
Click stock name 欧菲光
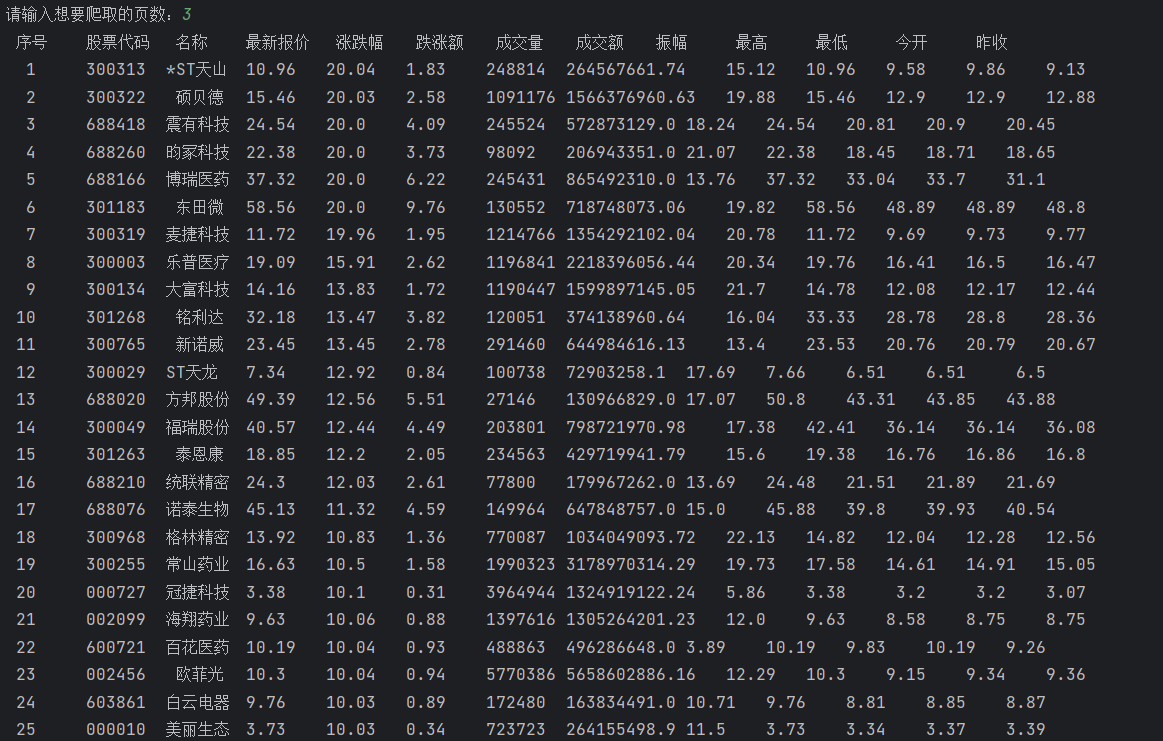200,675
